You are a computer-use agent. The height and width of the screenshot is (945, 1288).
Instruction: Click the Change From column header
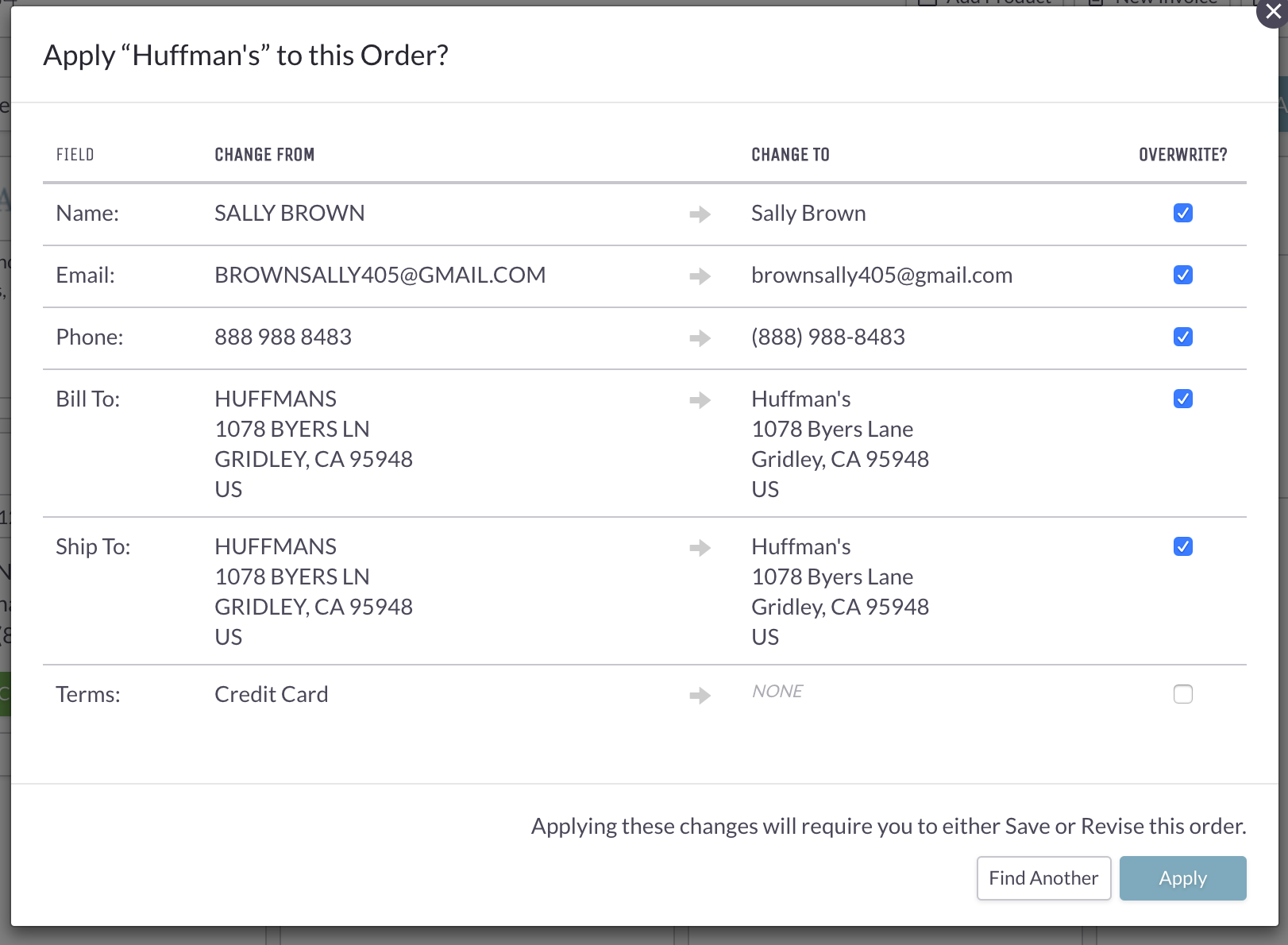(x=264, y=155)
